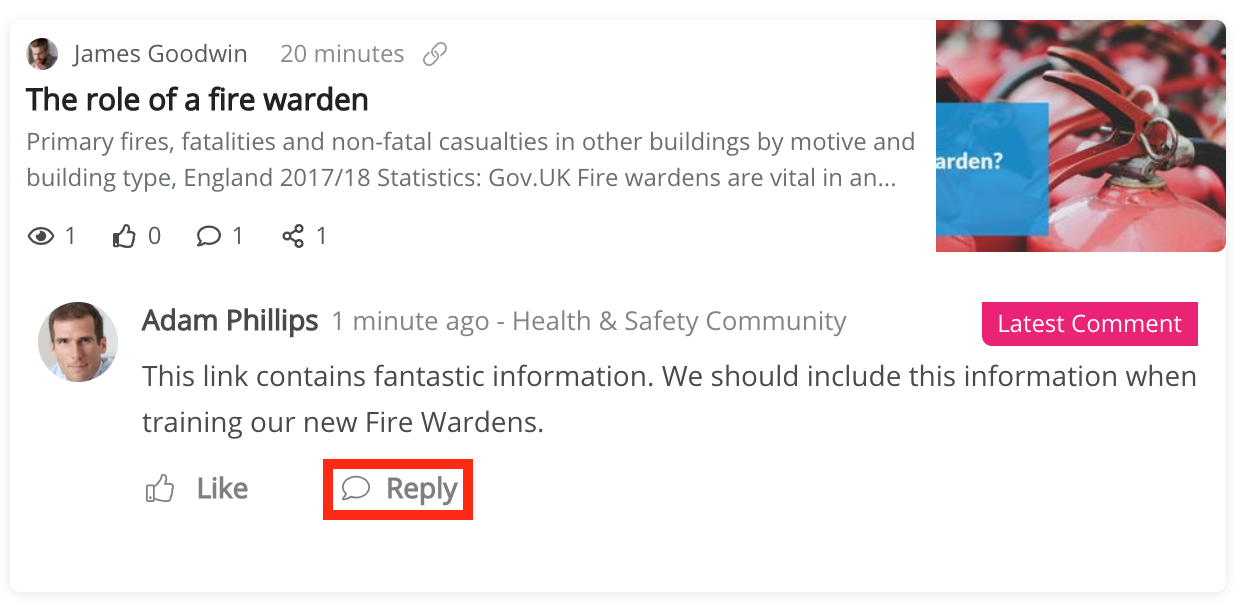Viewport: 1244px width, 612px height.
Task: Click the Latest Comment badge
Action: coord(1089,324)
